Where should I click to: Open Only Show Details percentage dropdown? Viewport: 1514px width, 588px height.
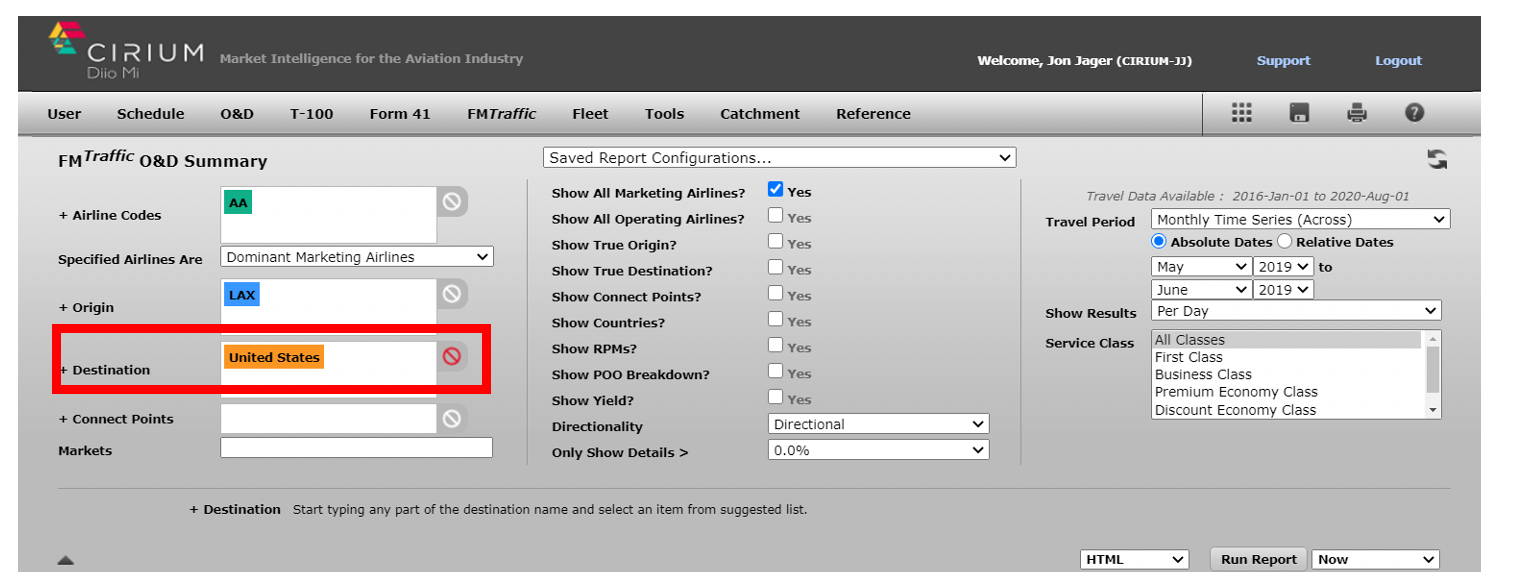coord(878,450)
